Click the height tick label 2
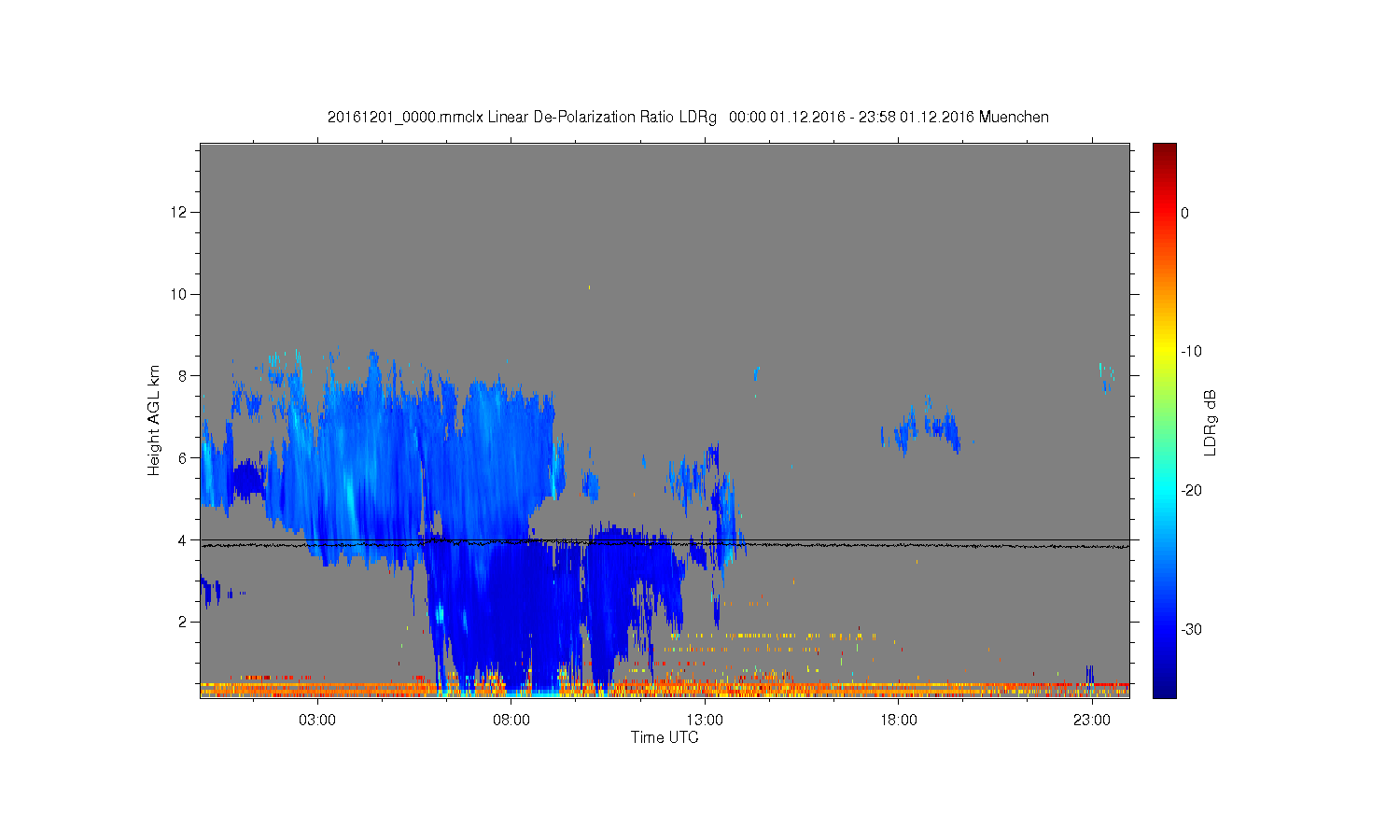Image resolution: width=1400 pixels, height=840 pixels. coord(184,622)
